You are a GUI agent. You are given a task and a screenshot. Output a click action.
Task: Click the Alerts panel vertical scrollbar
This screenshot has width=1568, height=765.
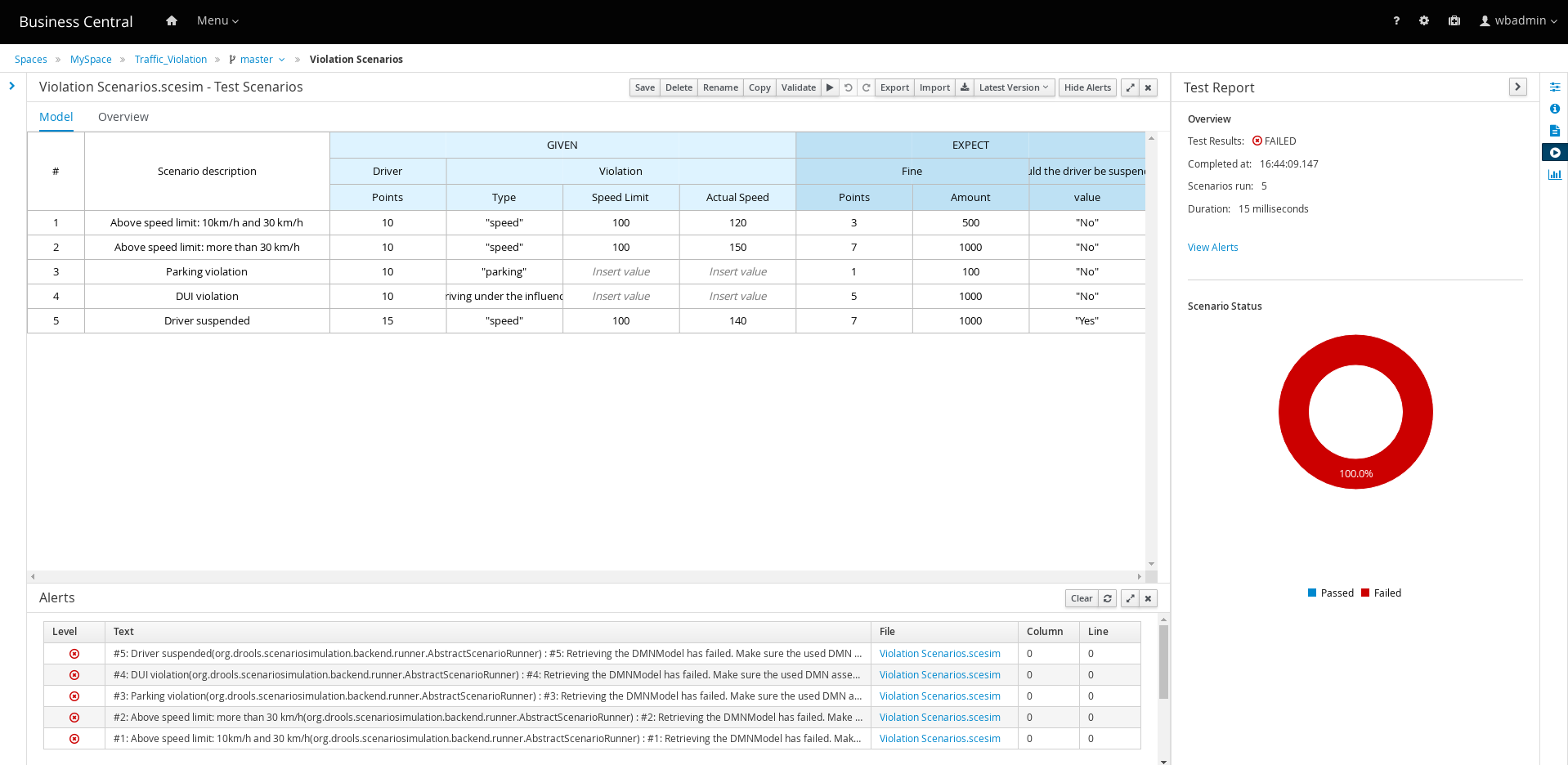click(x=1163, y=662)
